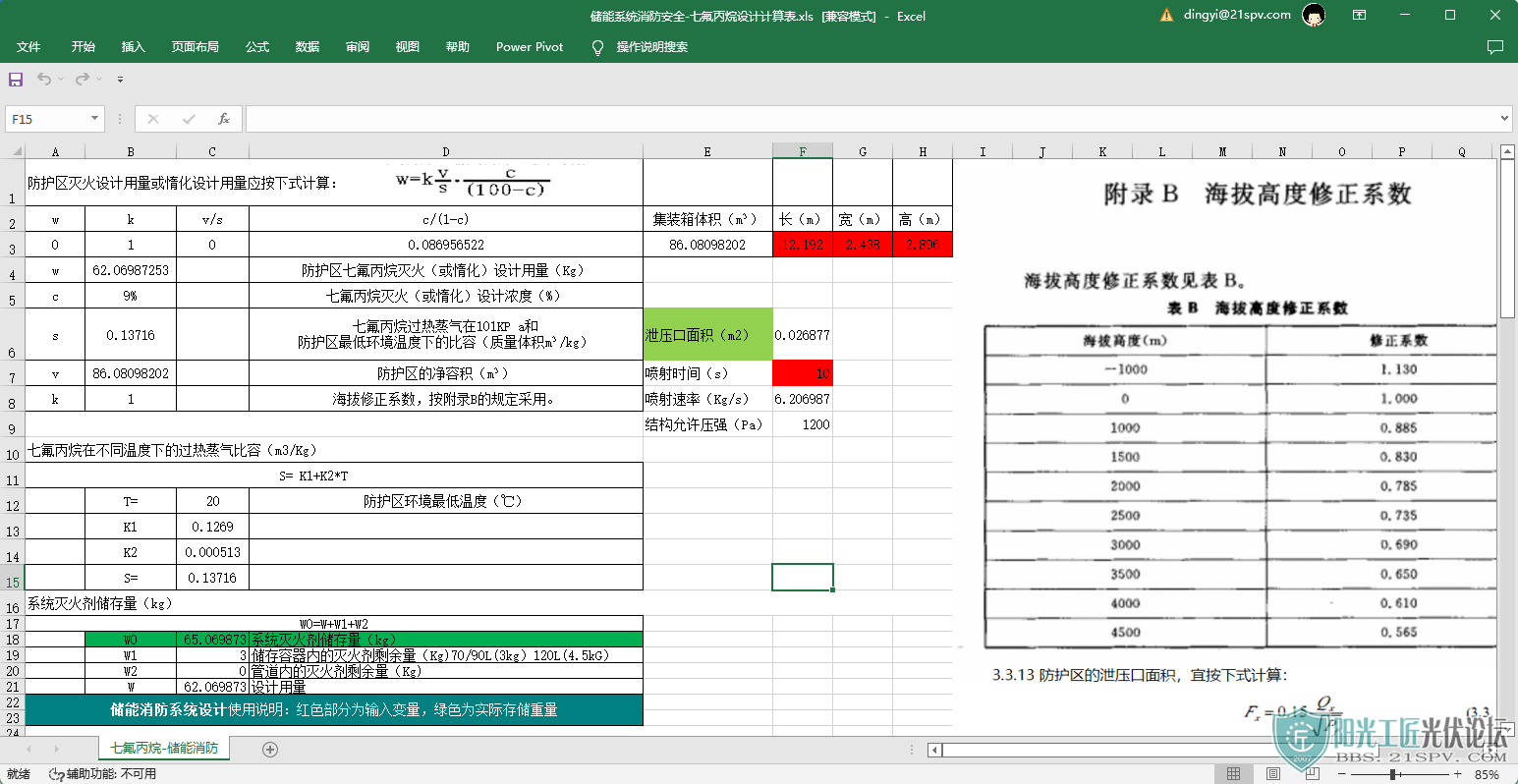The height and width of the screenshot is (784, 1518).
Task: Add a new sheet with plus icon
Action: click(270, 750)
